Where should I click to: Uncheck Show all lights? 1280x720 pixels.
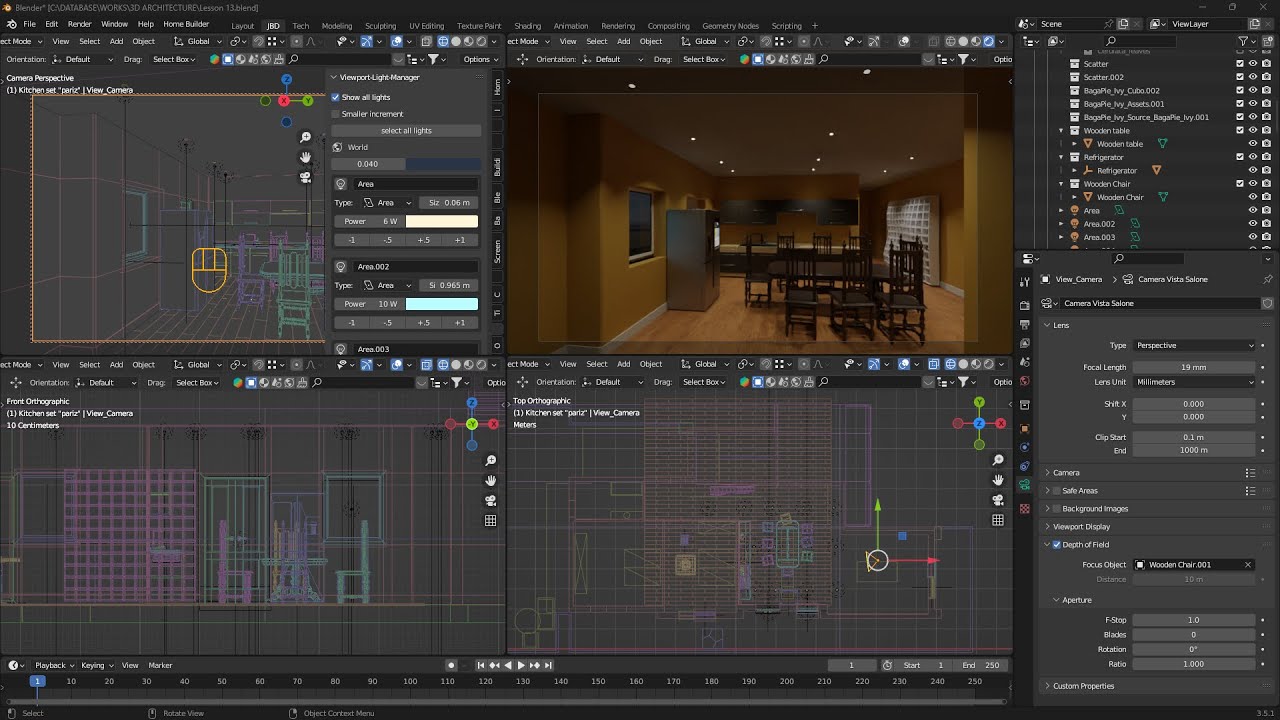[336, 97]
